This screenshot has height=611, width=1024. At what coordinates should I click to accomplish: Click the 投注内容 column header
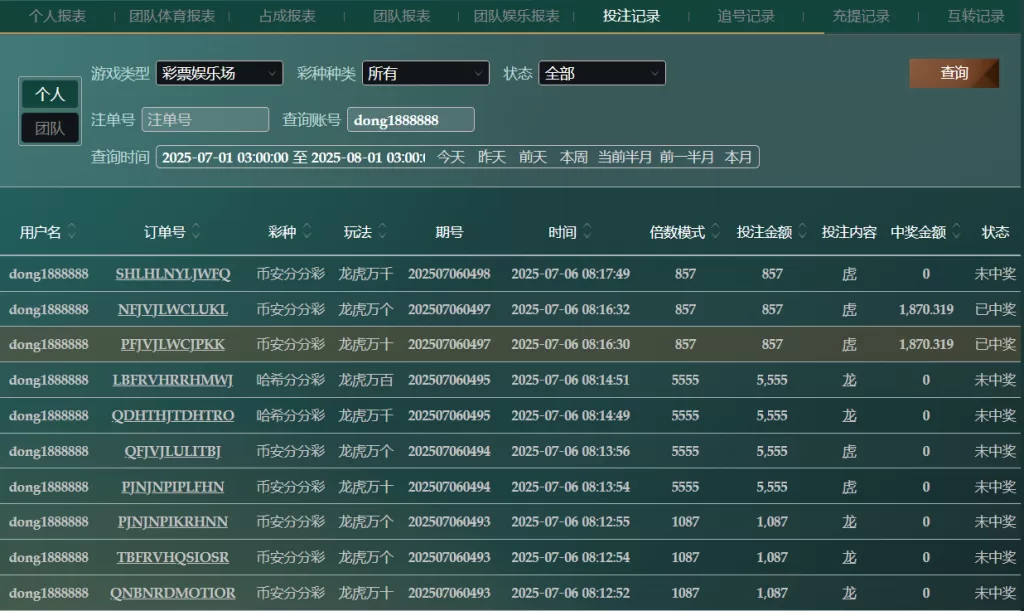click(849, 232)
